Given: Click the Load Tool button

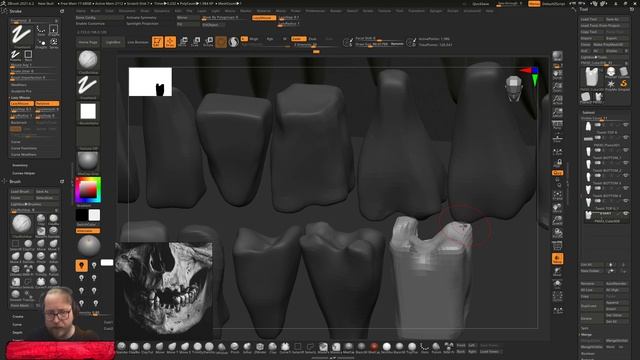Looking at the screenshot, I should (591, 19).
